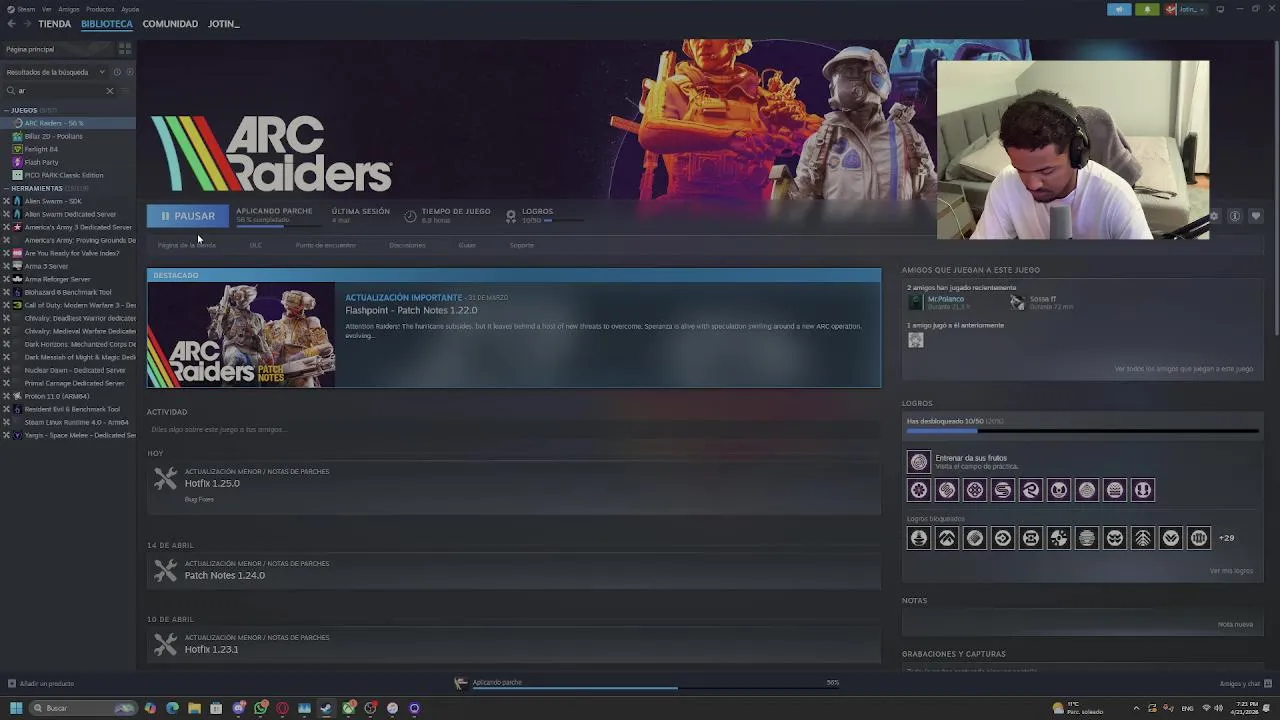Click the Big Picture mode monitor icon
This screenshot has width=1280, height=720.
click(x=1220, y=9)
